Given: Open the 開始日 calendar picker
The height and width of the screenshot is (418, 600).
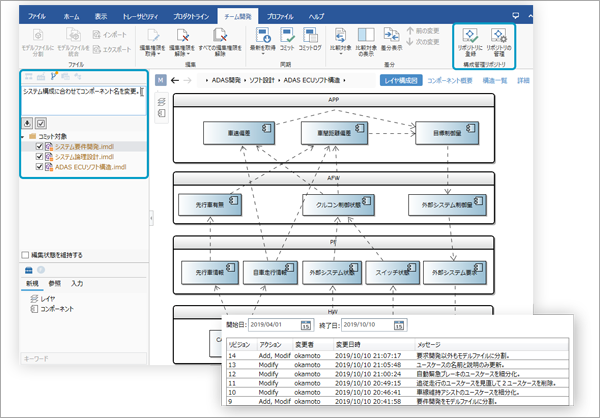Looking at the screenshot, I should (x=305, y=325).
